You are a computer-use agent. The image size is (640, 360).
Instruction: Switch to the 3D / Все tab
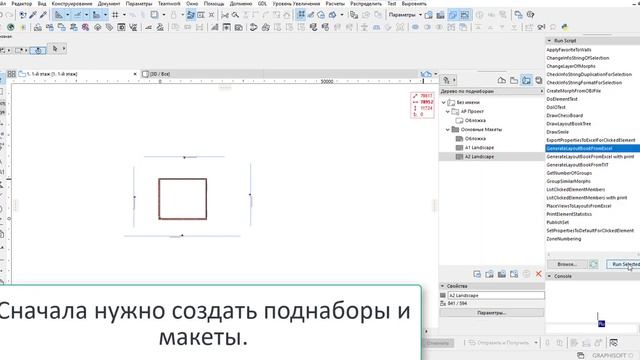(160, 74)
